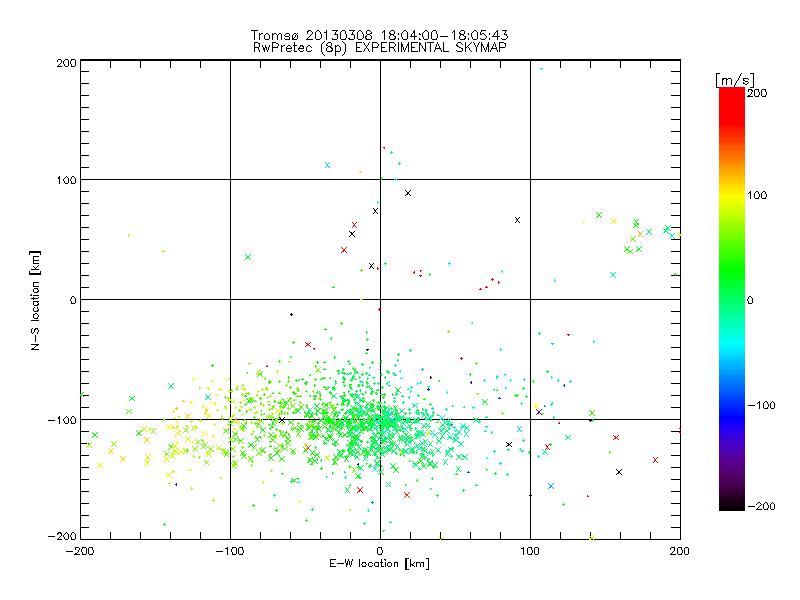Screen dimensions: 800x600
Task: Click the 'E-W location [km]' axis label
Action: 379,564
